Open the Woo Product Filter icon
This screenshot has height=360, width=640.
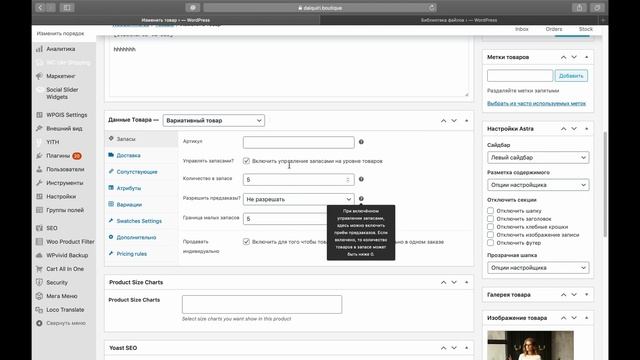(x=39, y=242)
